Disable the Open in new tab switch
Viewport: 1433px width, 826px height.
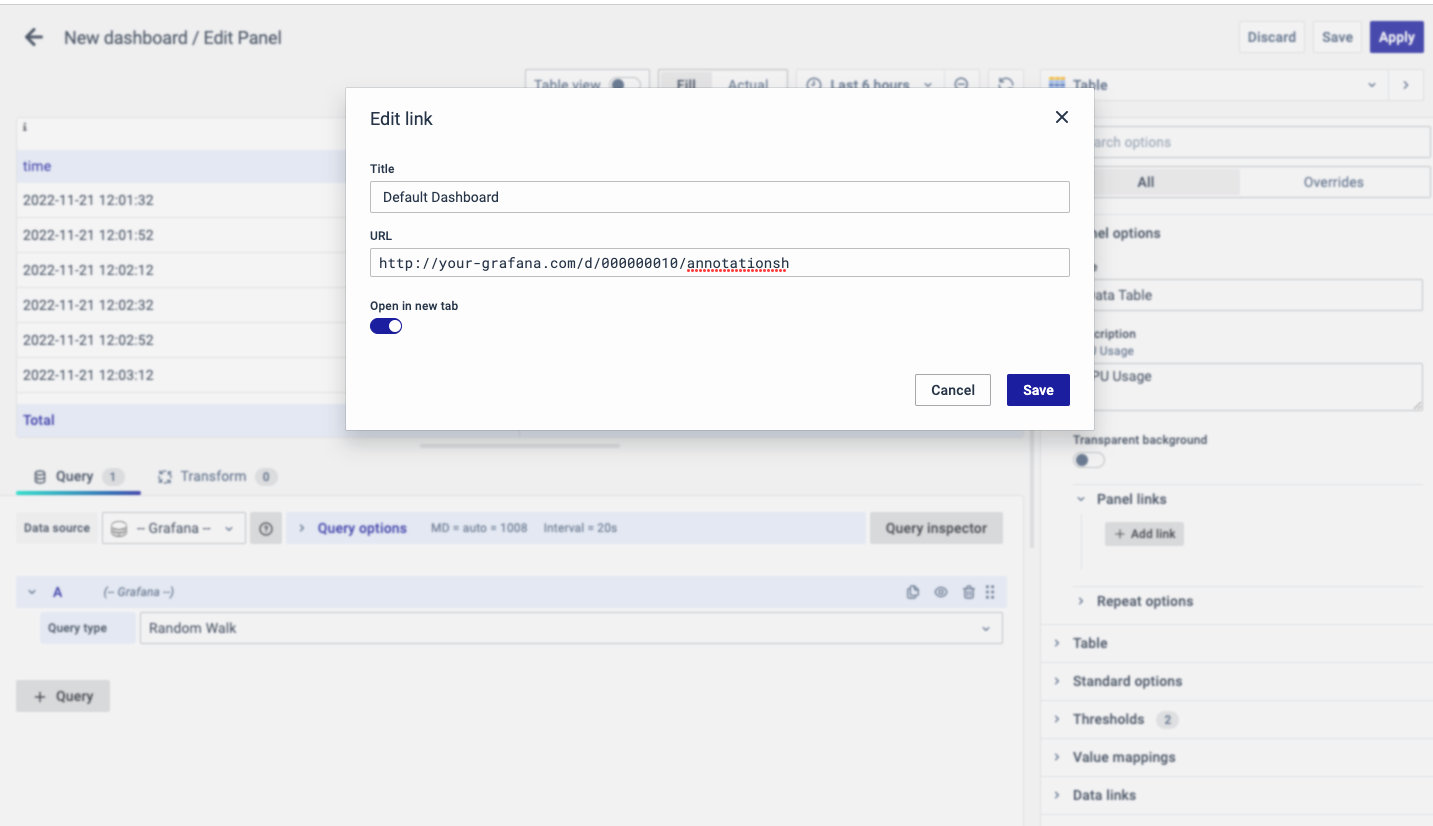(x=386, y=326)
